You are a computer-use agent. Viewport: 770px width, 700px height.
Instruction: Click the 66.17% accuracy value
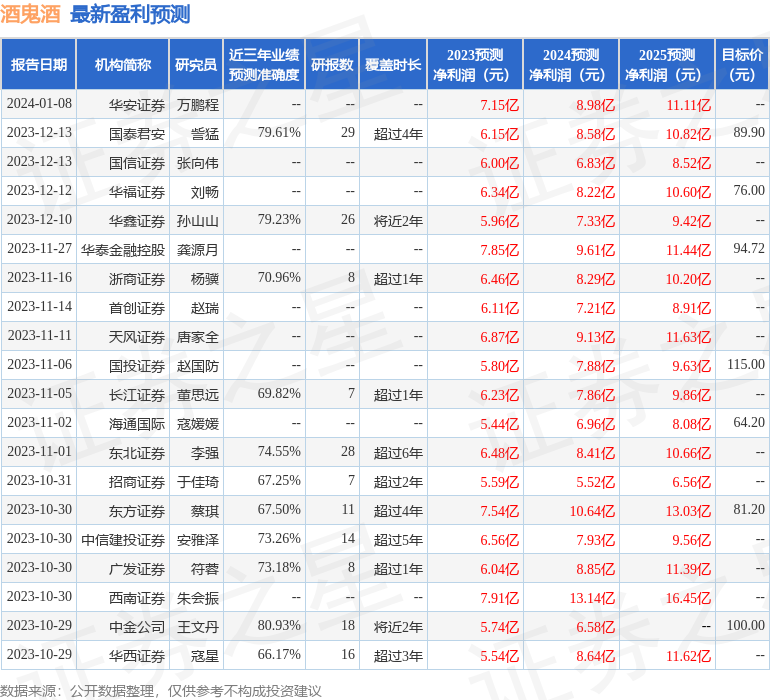click(x=279, y=654)
